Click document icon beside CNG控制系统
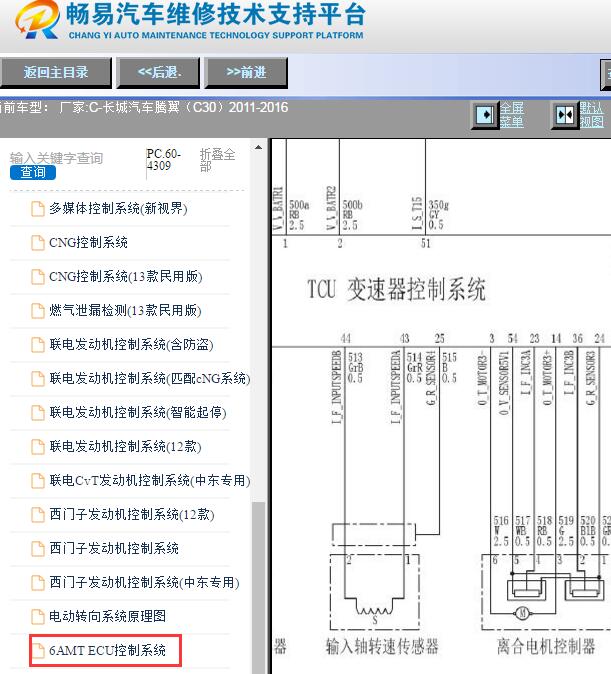Viewport: 611px width, 674px height. 38,243
